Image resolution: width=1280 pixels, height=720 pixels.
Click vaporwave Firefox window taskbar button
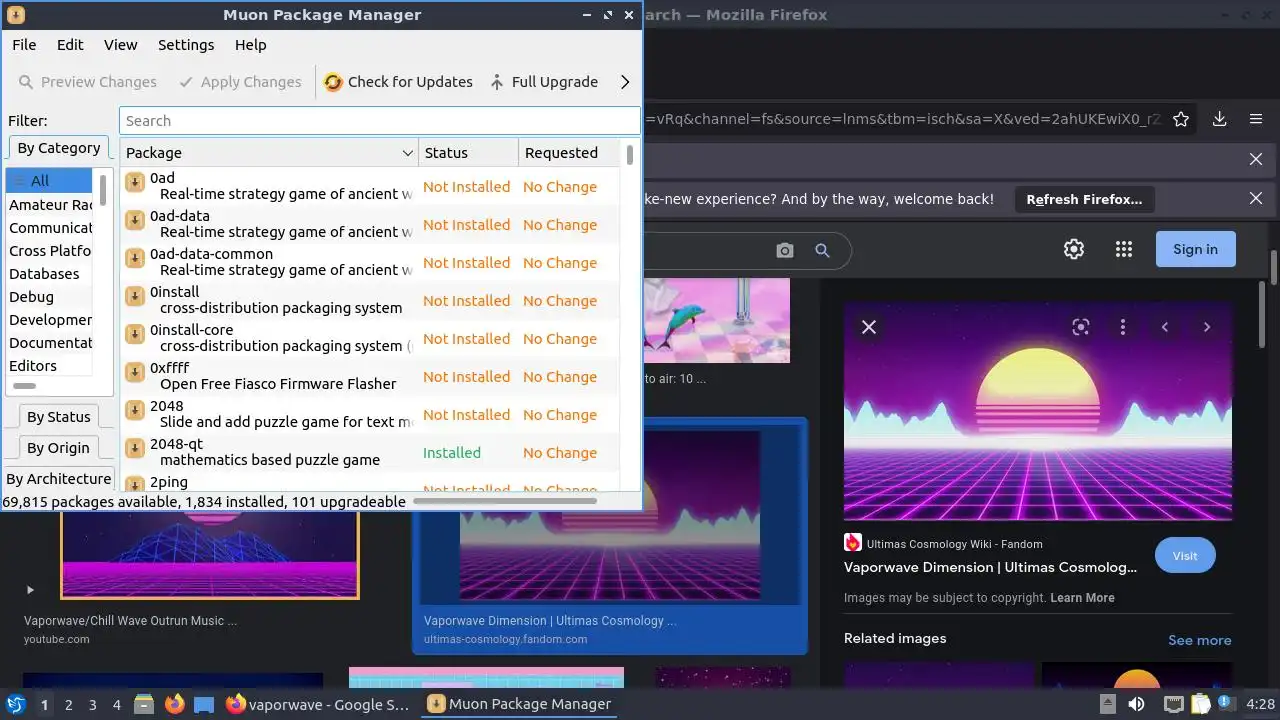point(318,704)
